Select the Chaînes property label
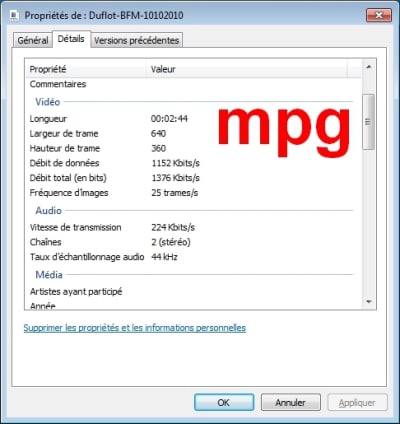This screenshot has height=424, width=400. point(46,242)
